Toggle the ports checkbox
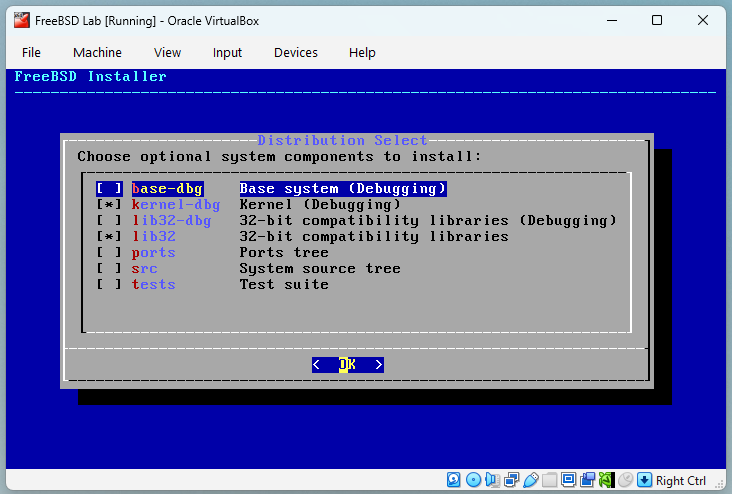The image size is (732, 494). 109,253
